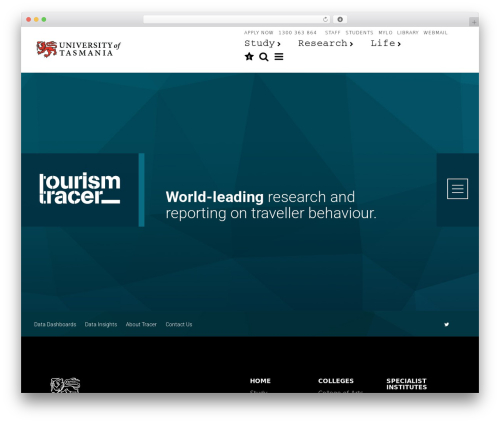Click the footer lion crest logo
This screenshot has height=423, width=500.
pos(65,385)
